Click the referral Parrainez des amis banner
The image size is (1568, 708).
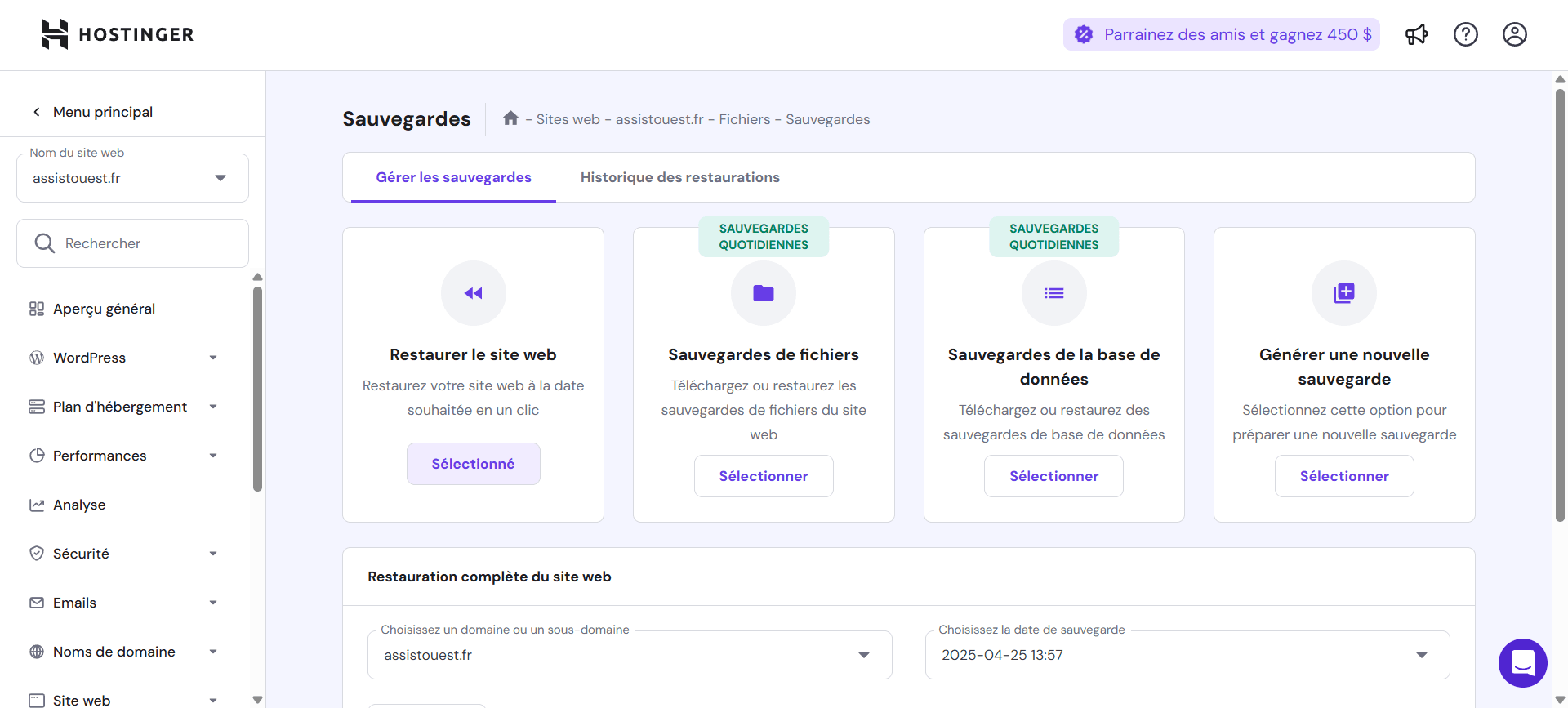point(1221,34)
